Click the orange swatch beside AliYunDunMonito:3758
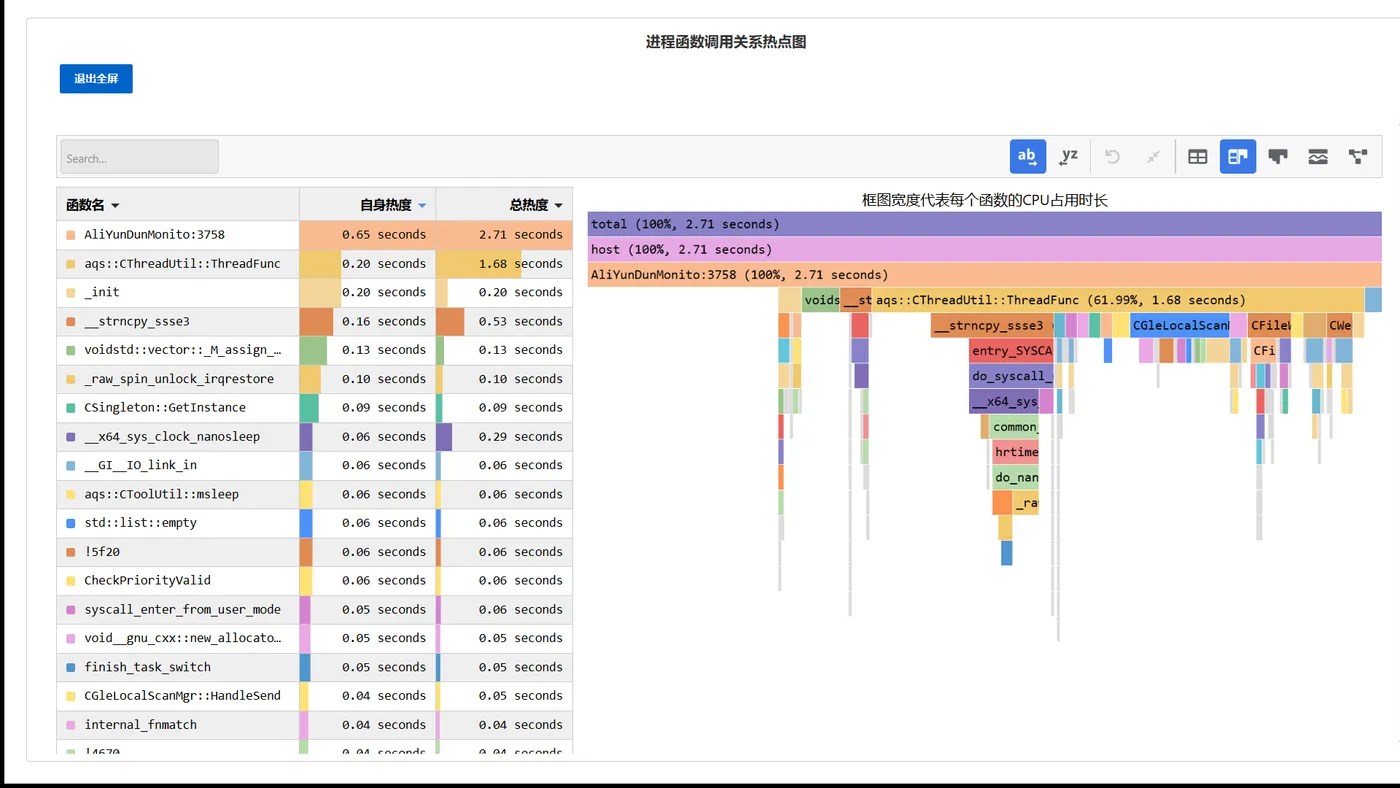This screenshot has height=788, width=1400. (70, 235)
